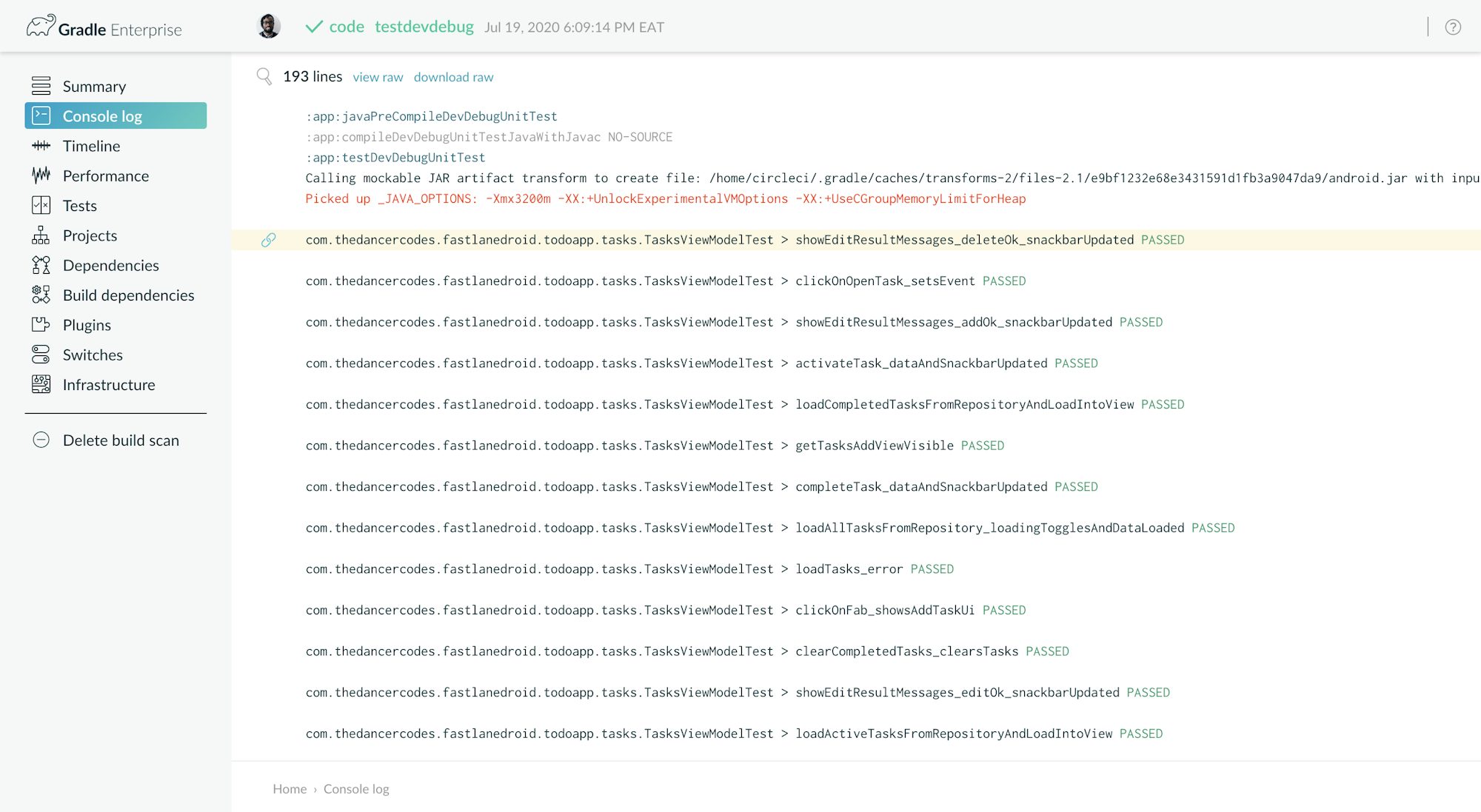Viewport: 1481px width, 812px height.
Task: Select the Projects icon
Action: pos(41,235)
